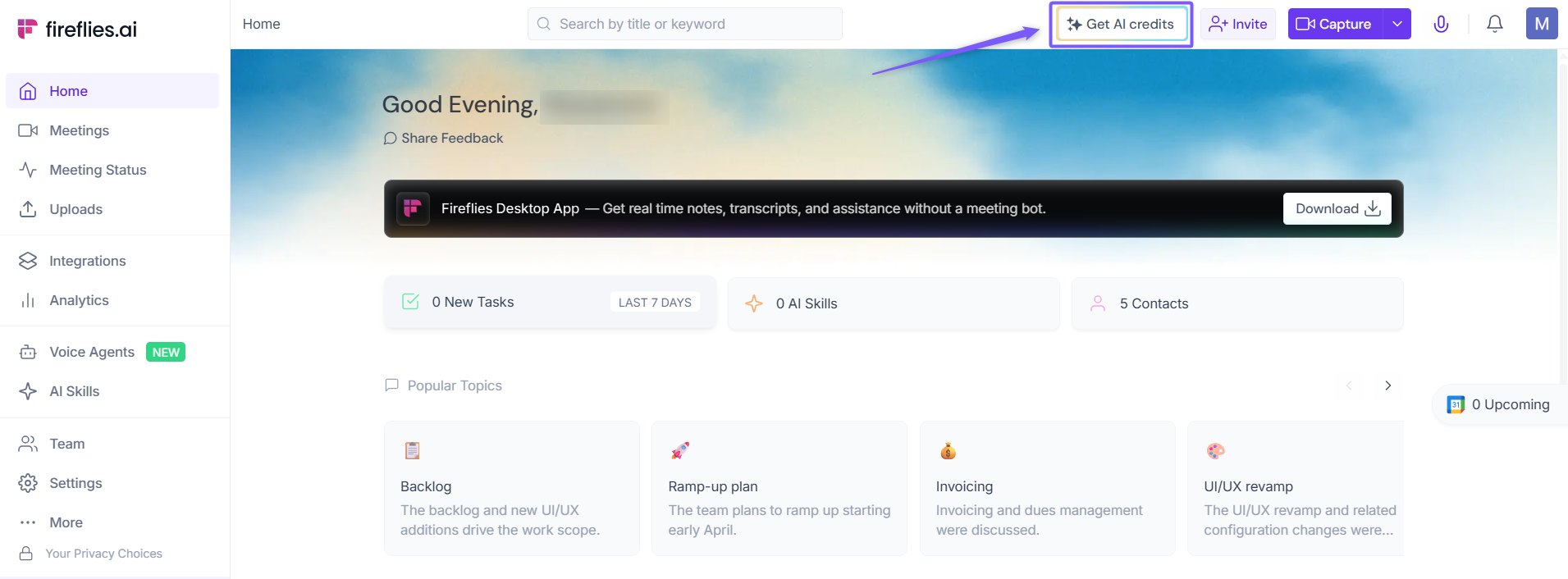Click the Google Calendar icon by Upcoming

pos(1456,404)
